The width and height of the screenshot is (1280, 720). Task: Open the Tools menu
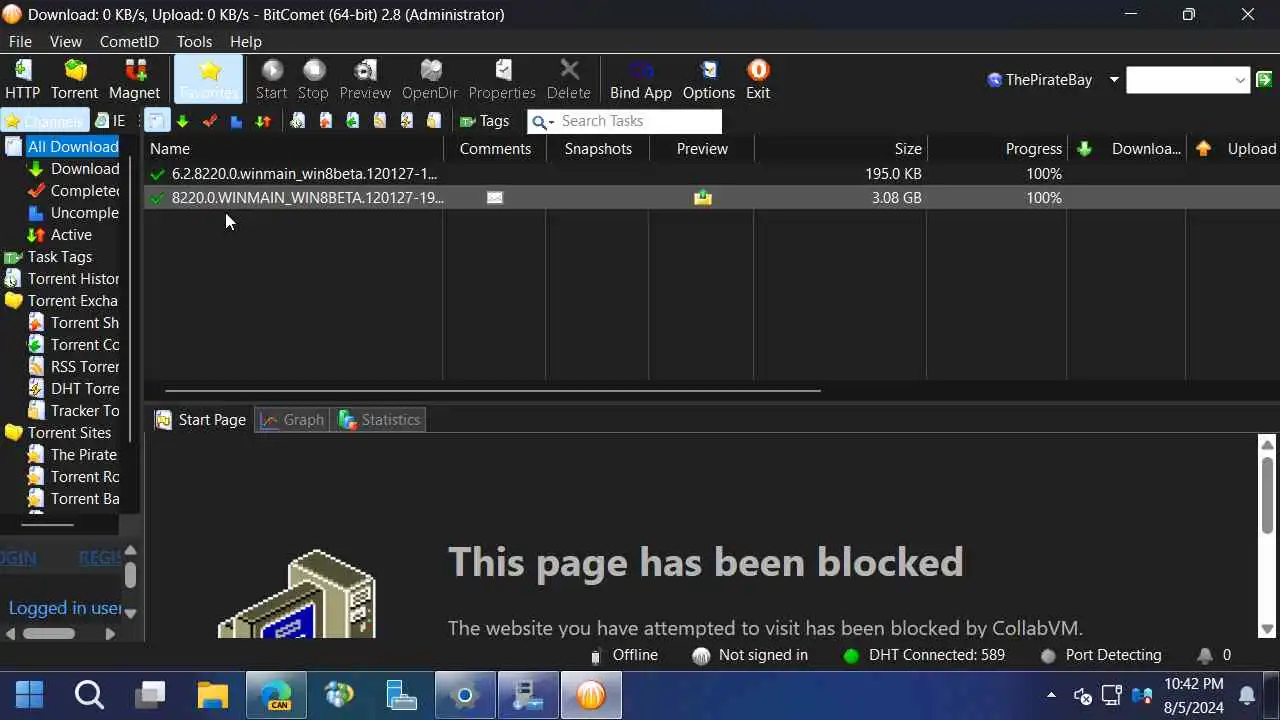coord(194,41)
